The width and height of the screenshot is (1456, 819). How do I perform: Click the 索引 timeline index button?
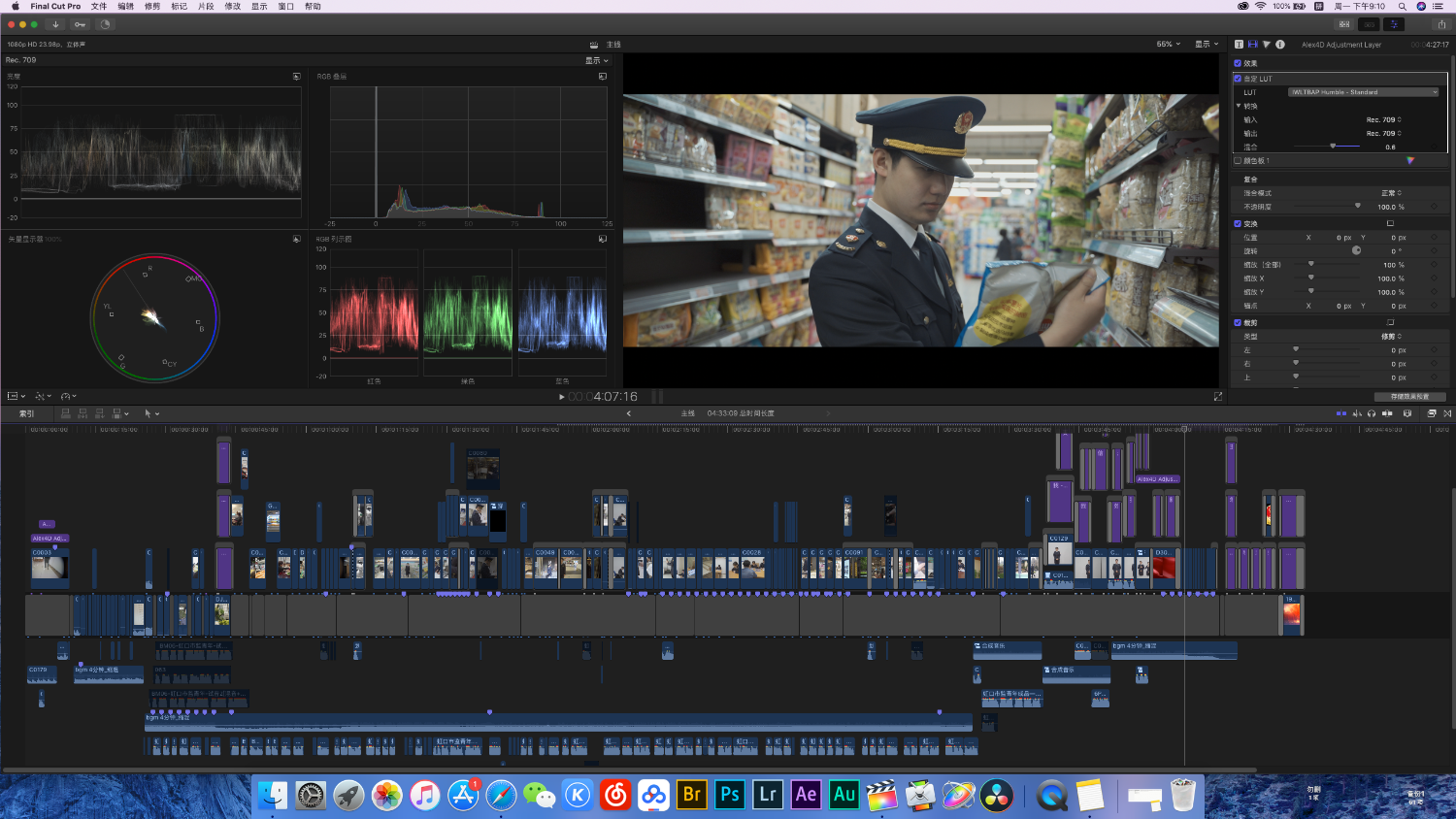coord(27,413)
